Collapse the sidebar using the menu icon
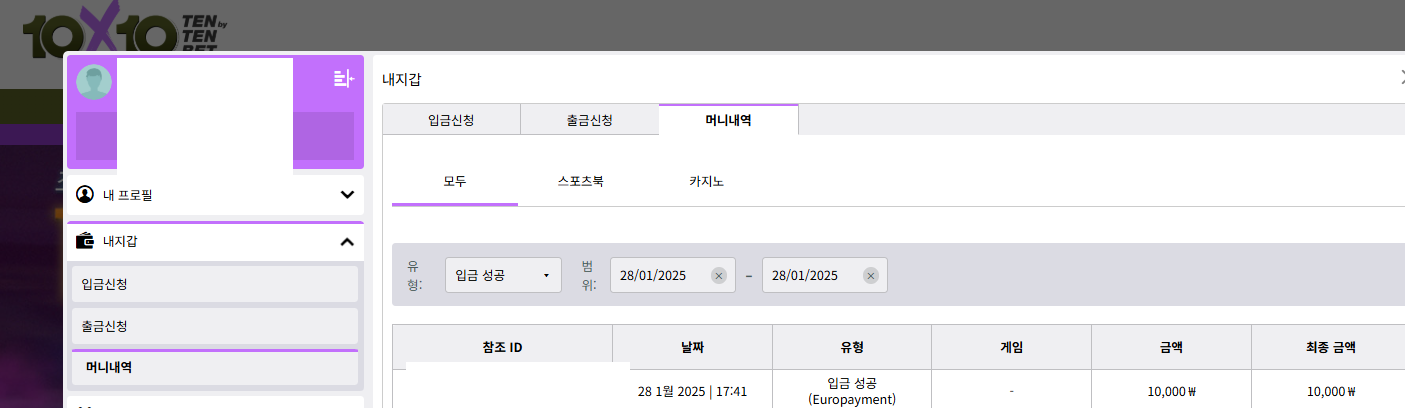Viewport: 1405px width, 408px height. (x=343, y=79)
